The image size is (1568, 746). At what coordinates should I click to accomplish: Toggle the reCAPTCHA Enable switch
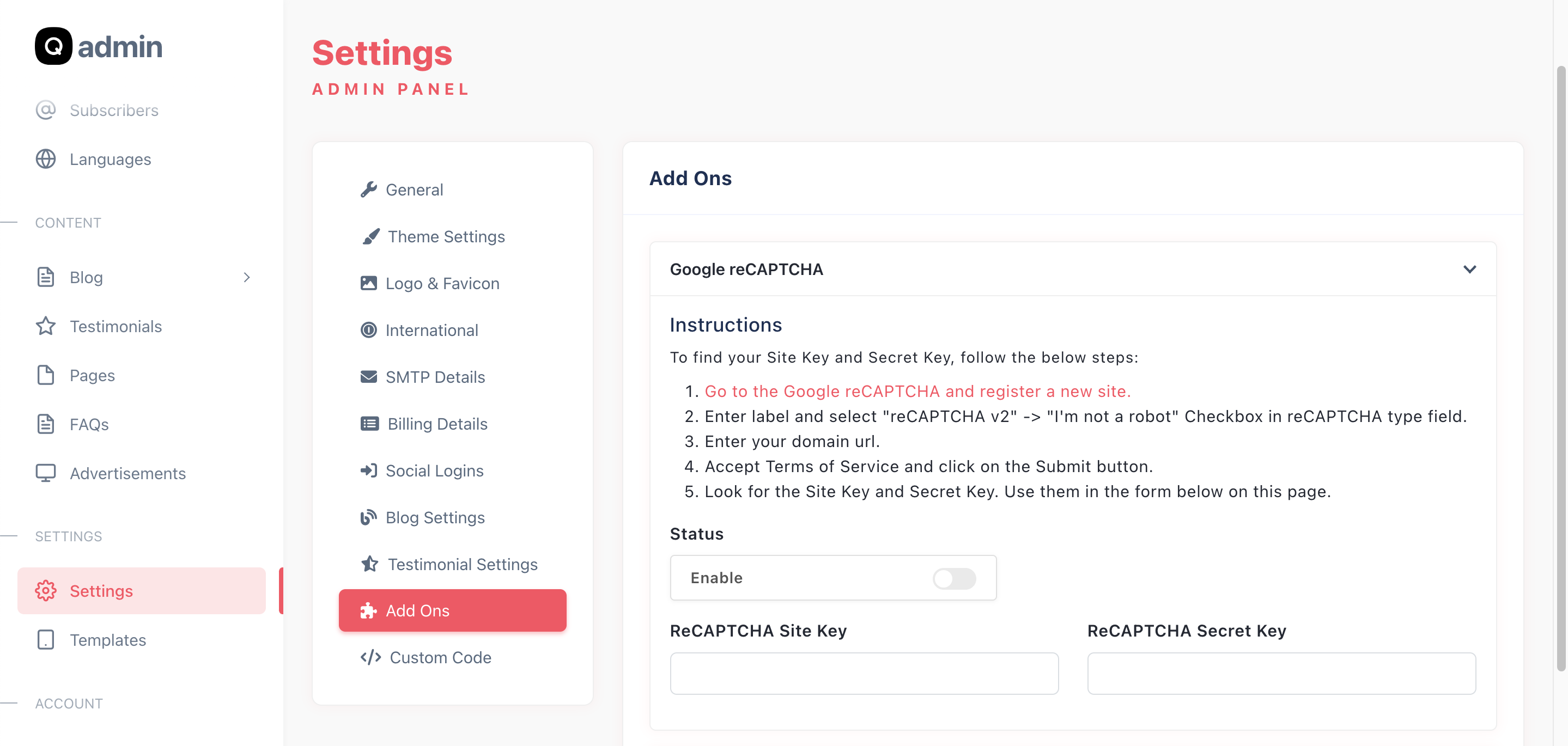click(x=954, y=578)
